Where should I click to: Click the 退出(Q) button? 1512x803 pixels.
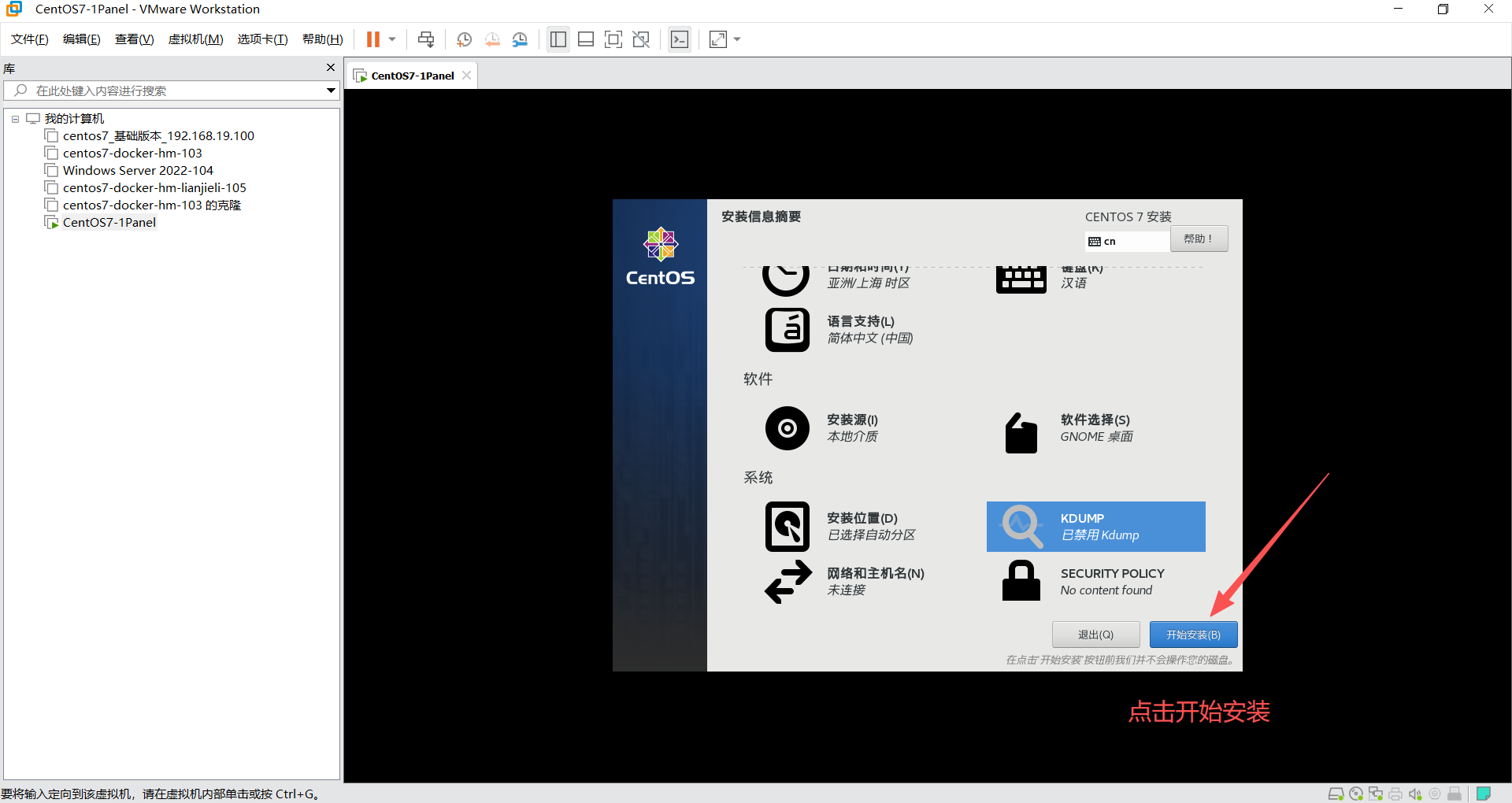[x=1095, y=635]
